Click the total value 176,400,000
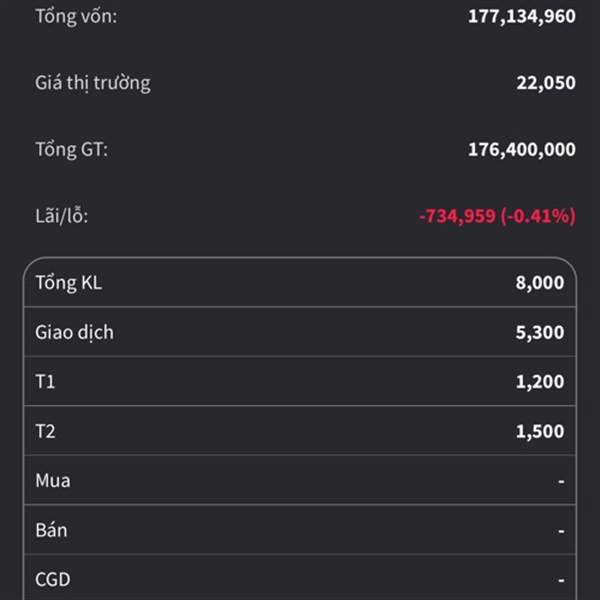 [x=522, y=149]
